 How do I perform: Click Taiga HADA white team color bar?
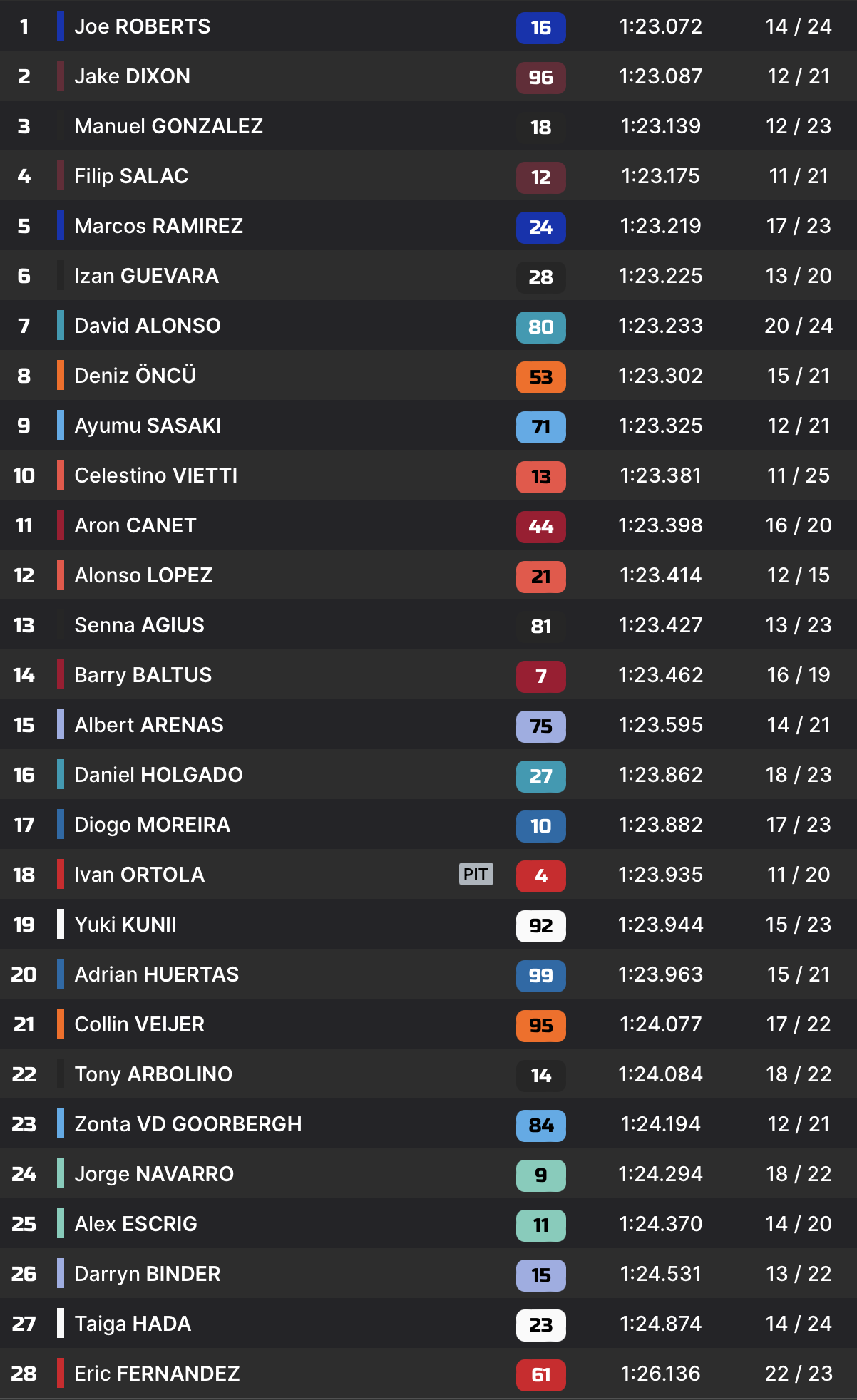pos(61,1324)
